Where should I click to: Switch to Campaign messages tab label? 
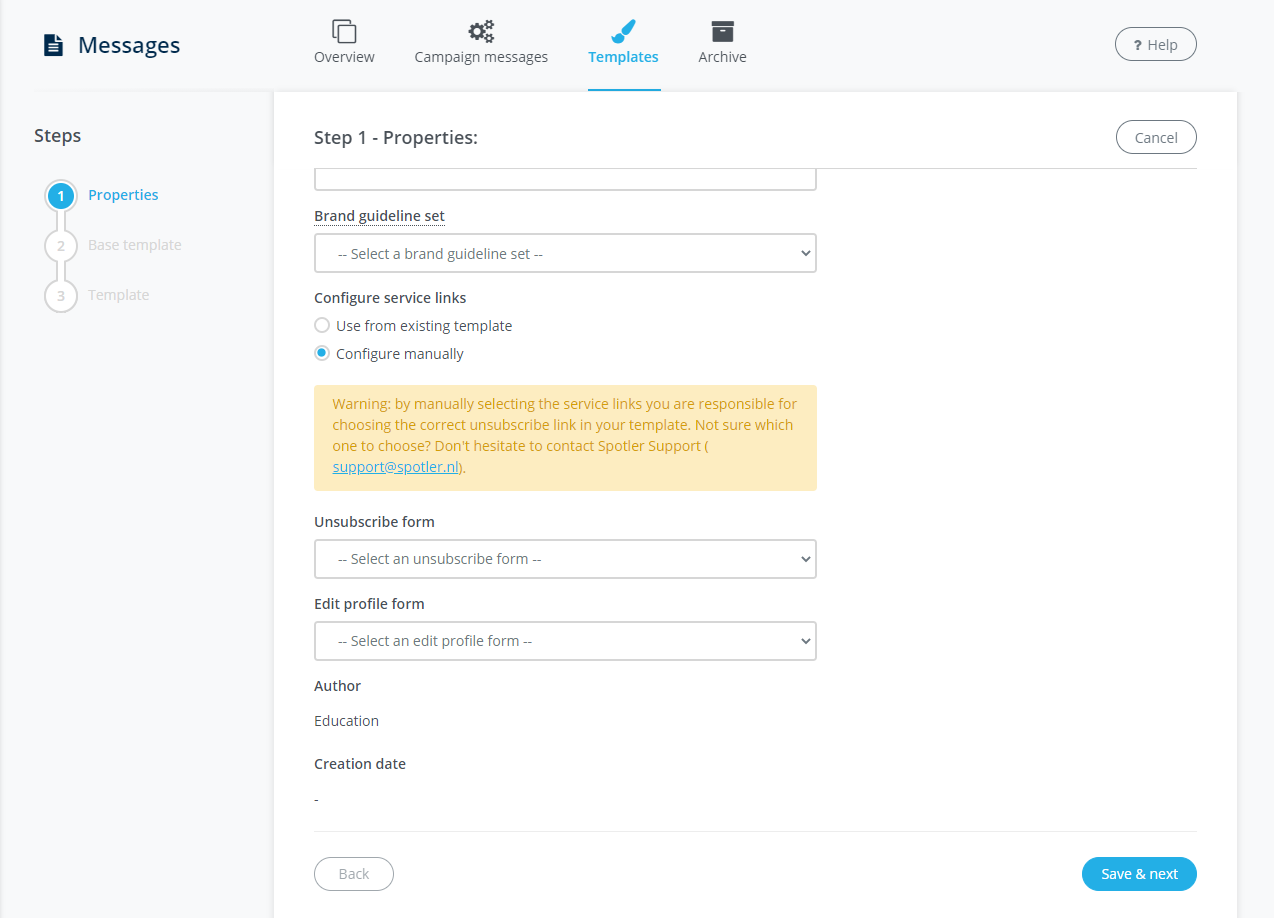(481, 57)
